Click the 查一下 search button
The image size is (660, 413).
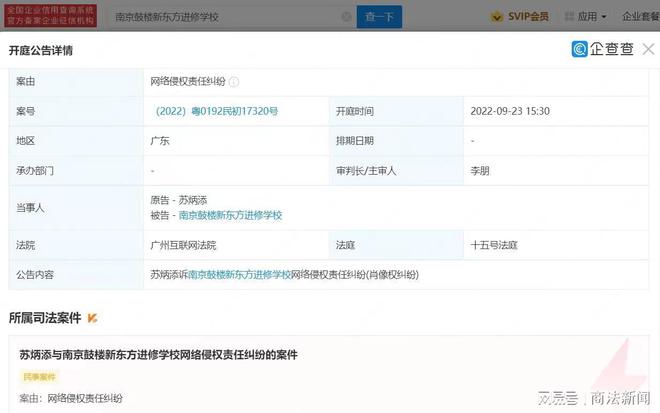[x=379, y=17]
